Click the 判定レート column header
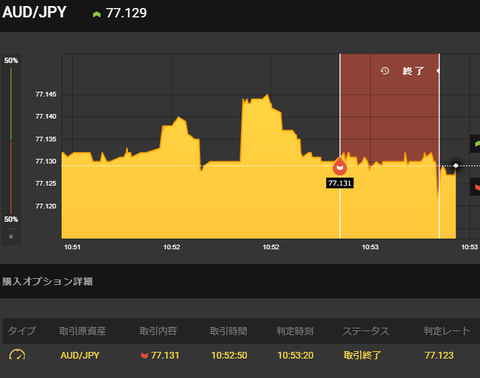480x378 pixels. coord(447,331)
